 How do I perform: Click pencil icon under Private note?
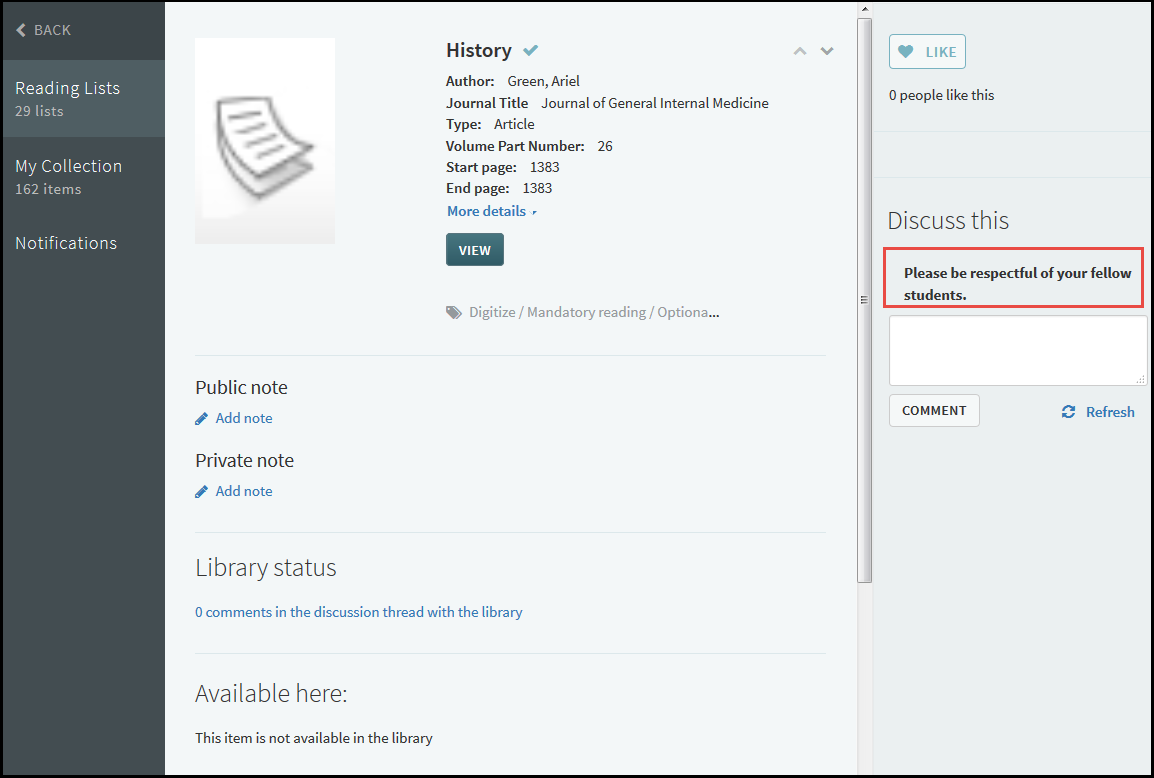[202, 491]
